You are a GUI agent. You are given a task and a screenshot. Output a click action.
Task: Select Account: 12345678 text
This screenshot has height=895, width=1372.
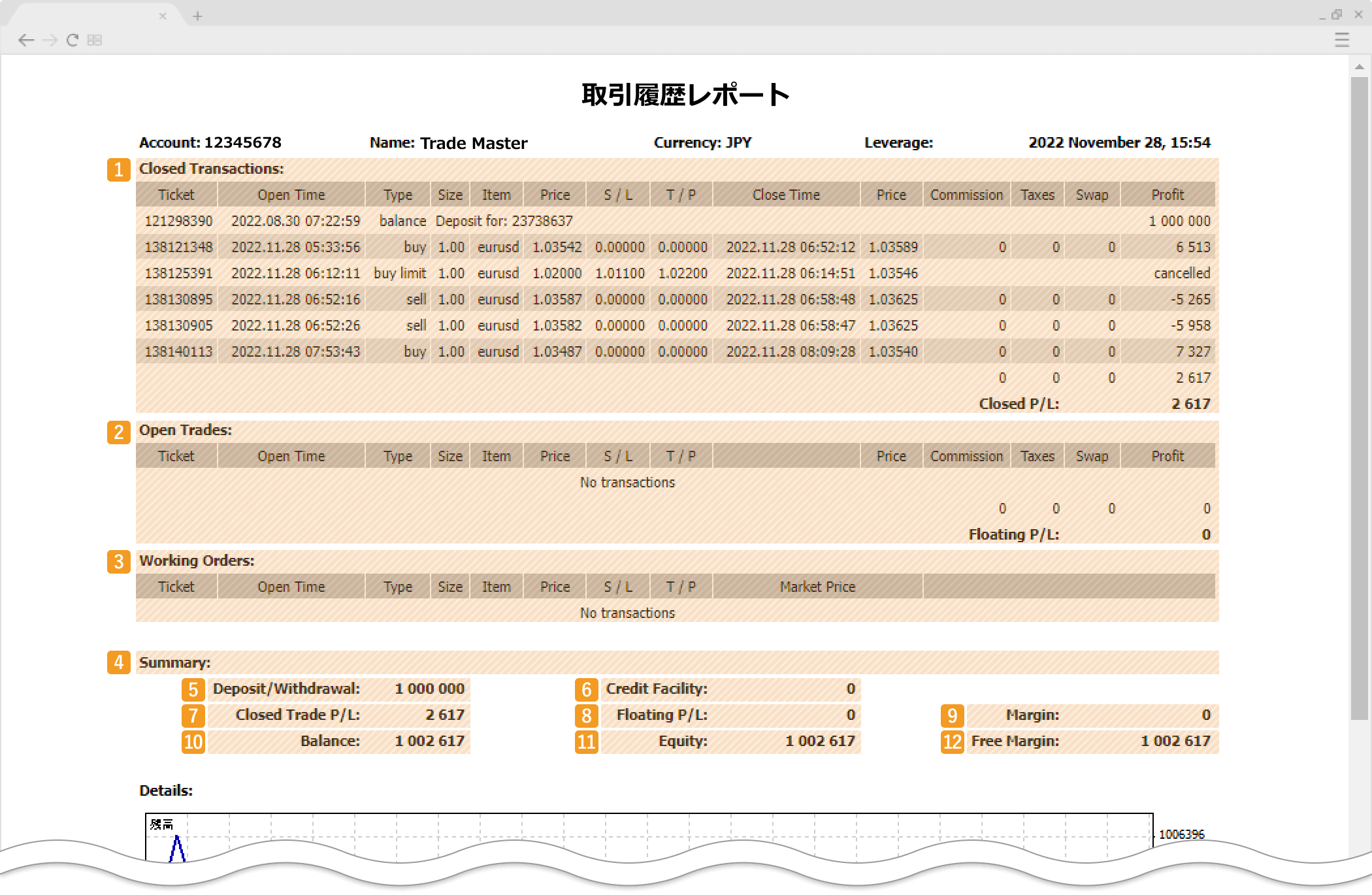point(210,142)
